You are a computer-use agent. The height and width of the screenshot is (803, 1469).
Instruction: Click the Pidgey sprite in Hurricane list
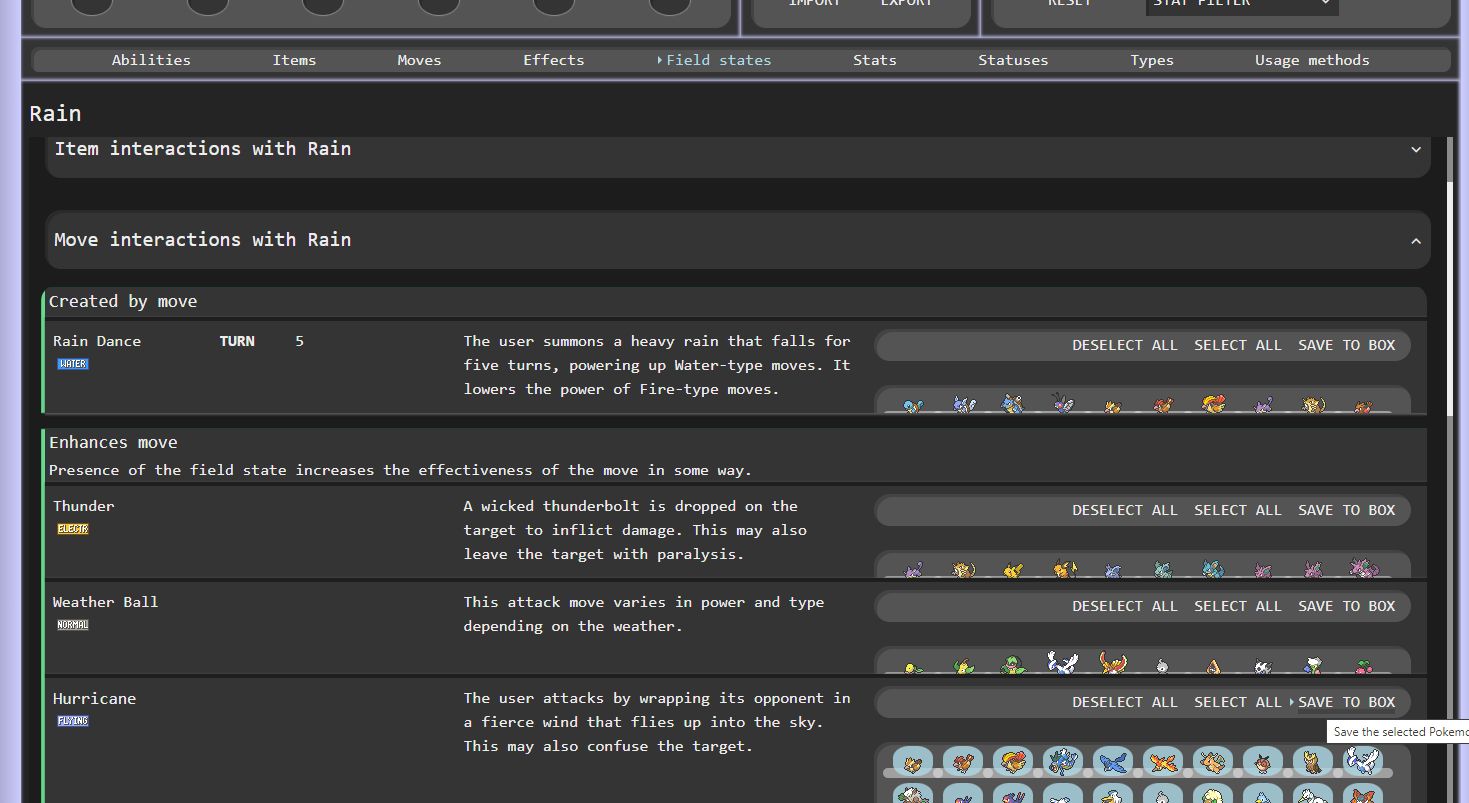point(913,763)
